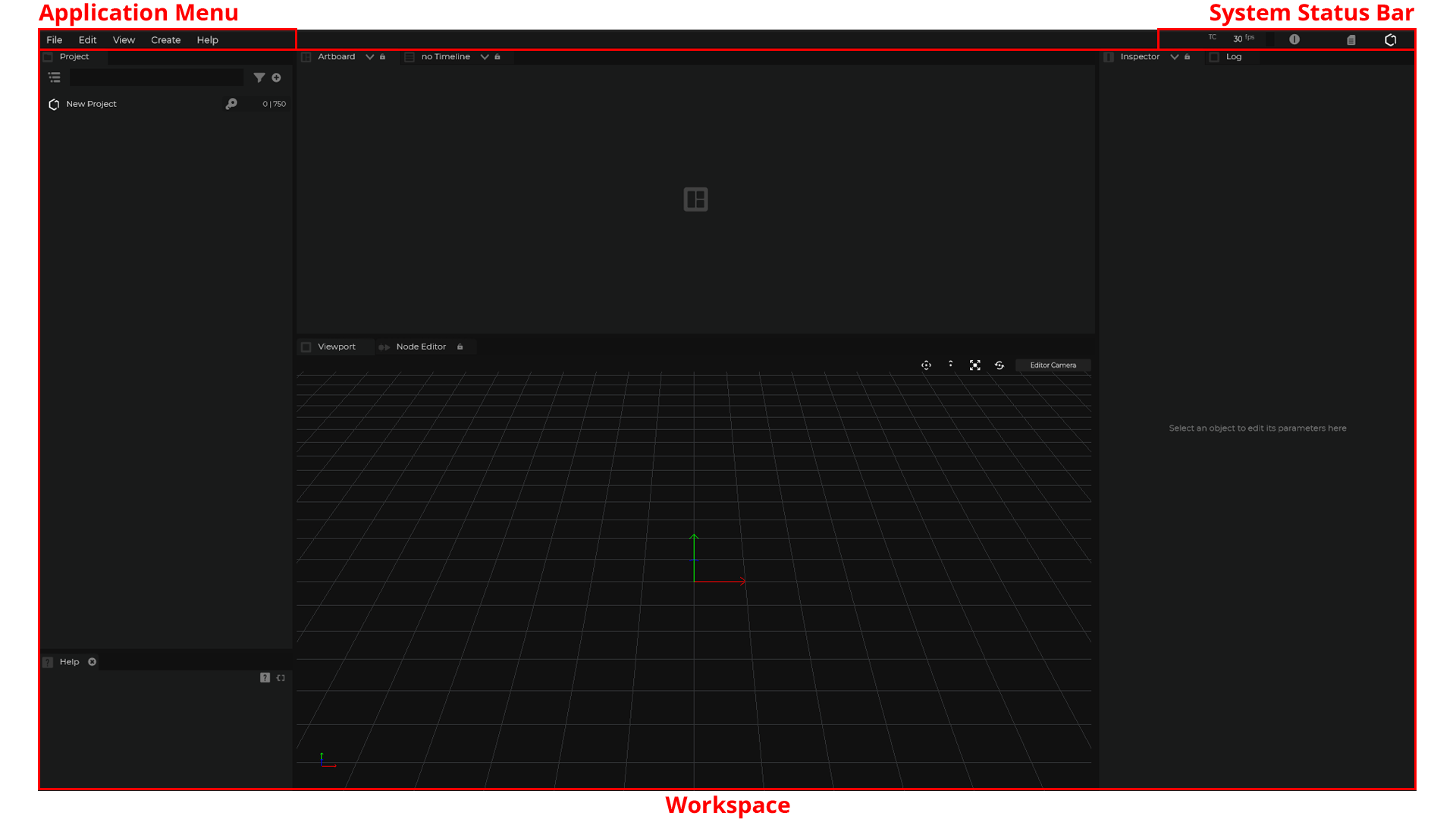Toggle the lock on the Artboard panel

(x=383, y=57)
